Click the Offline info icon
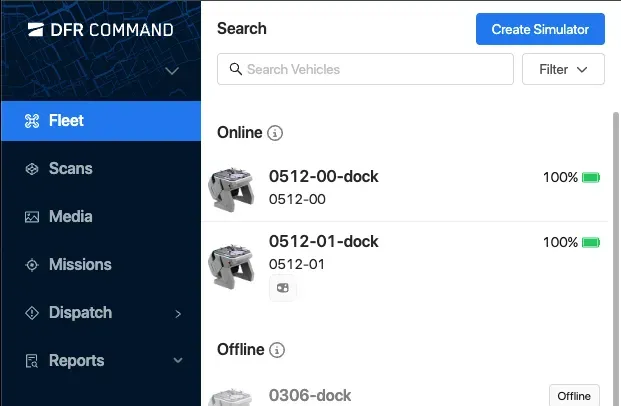The width and height of the screenshot is (621, 406). coord(278,350)
